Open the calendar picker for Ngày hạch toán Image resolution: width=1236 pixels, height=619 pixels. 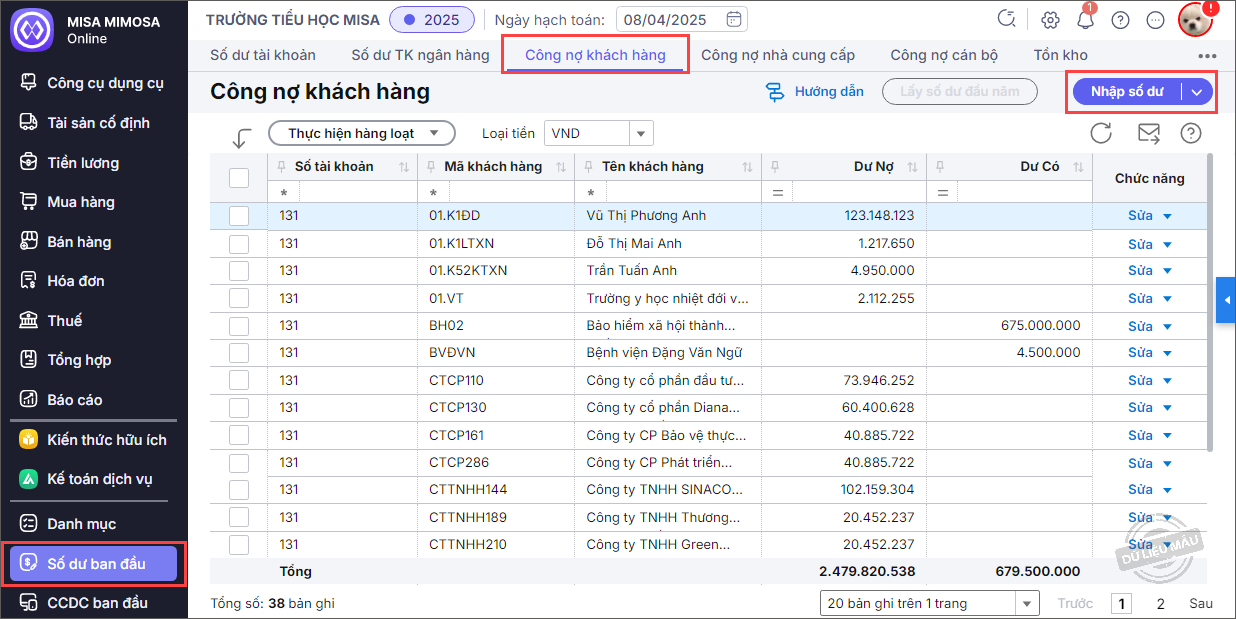pyautogui.click(x=733, y=19)
